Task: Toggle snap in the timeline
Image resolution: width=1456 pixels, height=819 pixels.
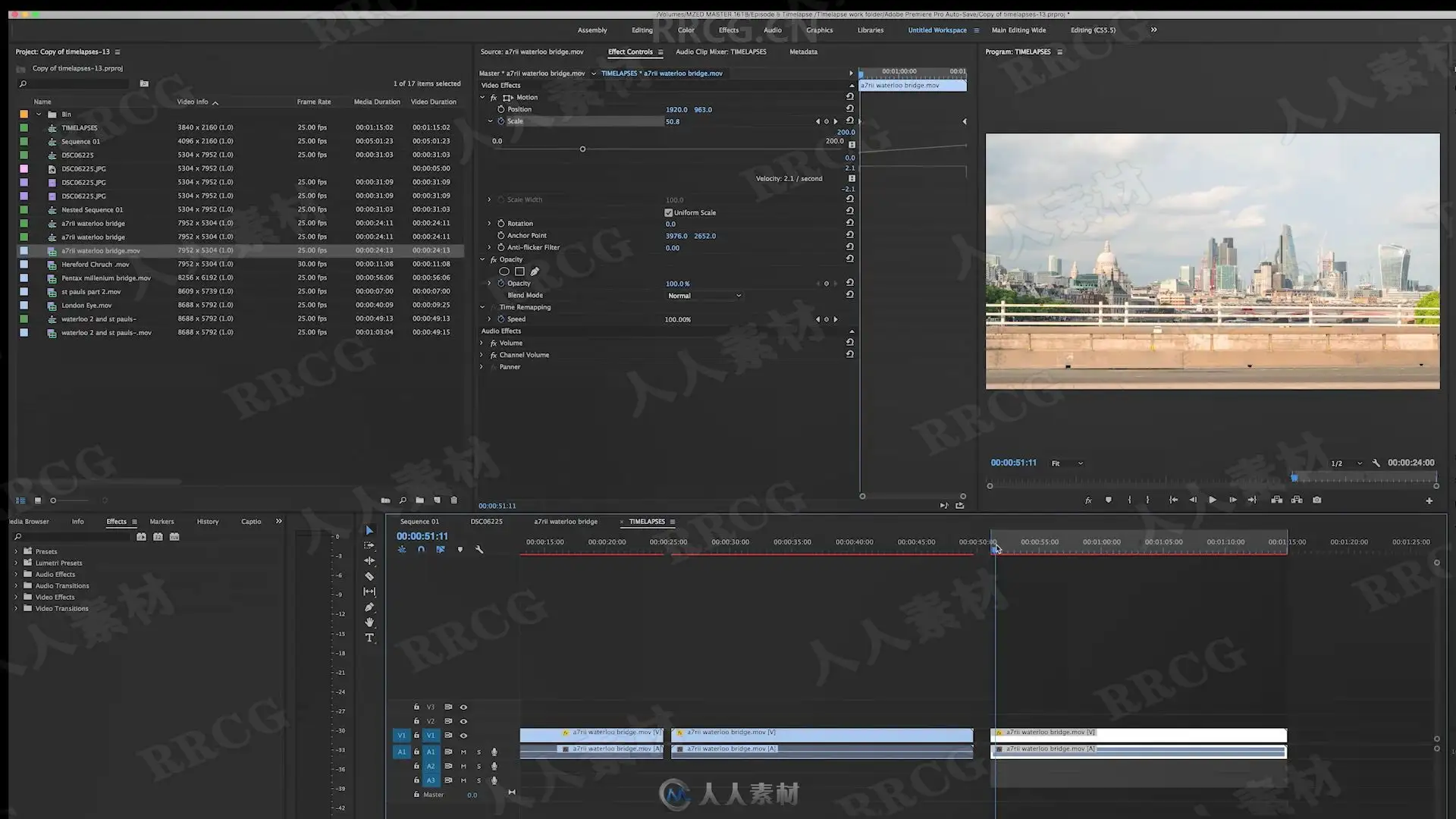Action: (421, 549)
